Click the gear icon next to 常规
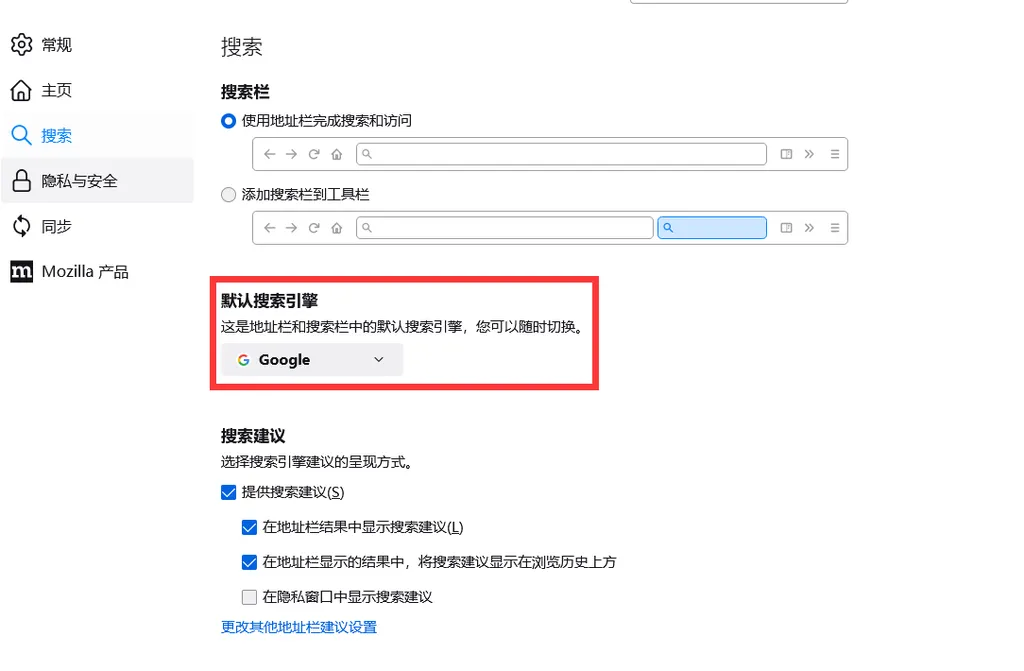 click(22, 44)
